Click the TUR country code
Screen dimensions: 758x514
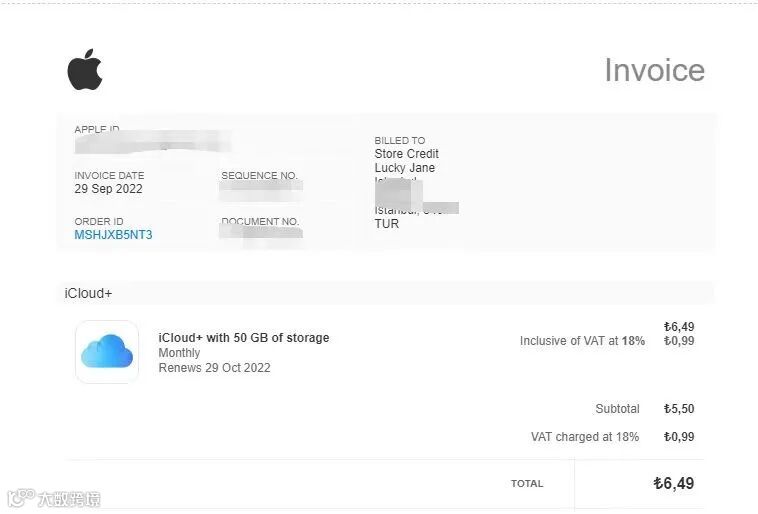click(x=386, y=224)
